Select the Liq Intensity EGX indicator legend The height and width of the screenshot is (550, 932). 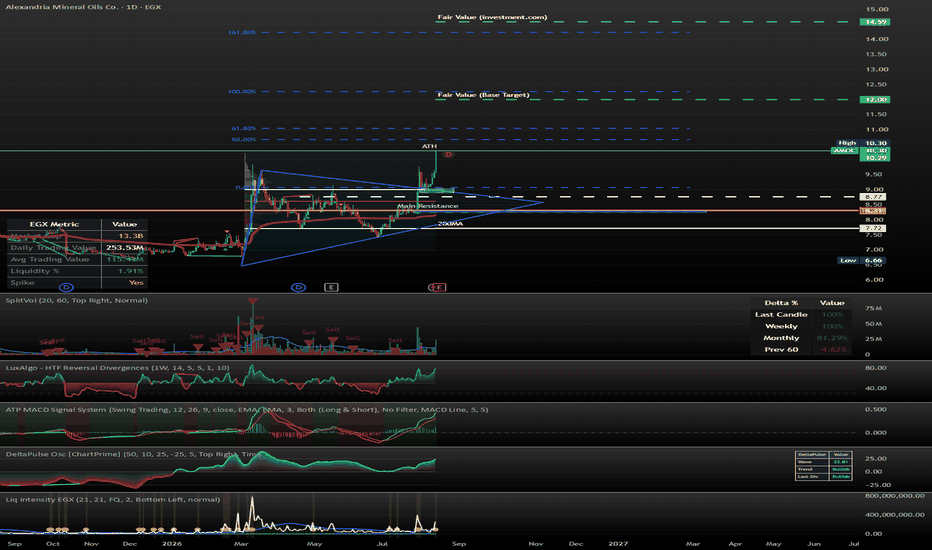(x=113, y=499)
